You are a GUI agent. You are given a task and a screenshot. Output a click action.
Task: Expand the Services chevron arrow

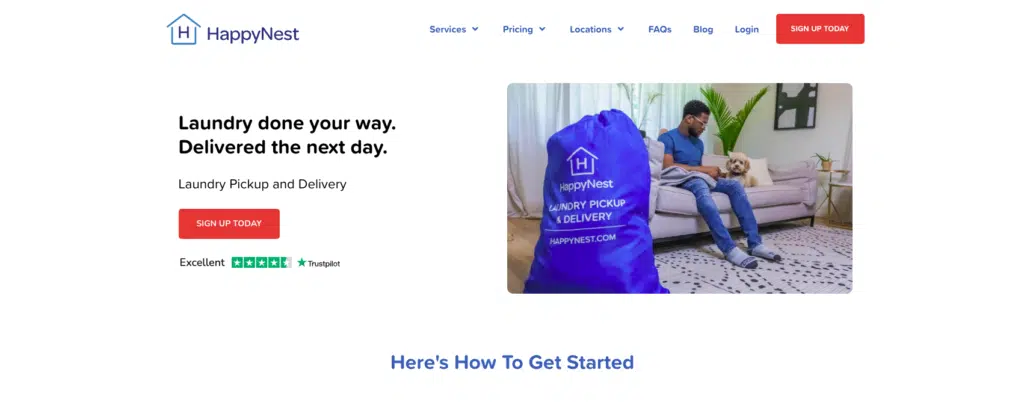point(475,29)
